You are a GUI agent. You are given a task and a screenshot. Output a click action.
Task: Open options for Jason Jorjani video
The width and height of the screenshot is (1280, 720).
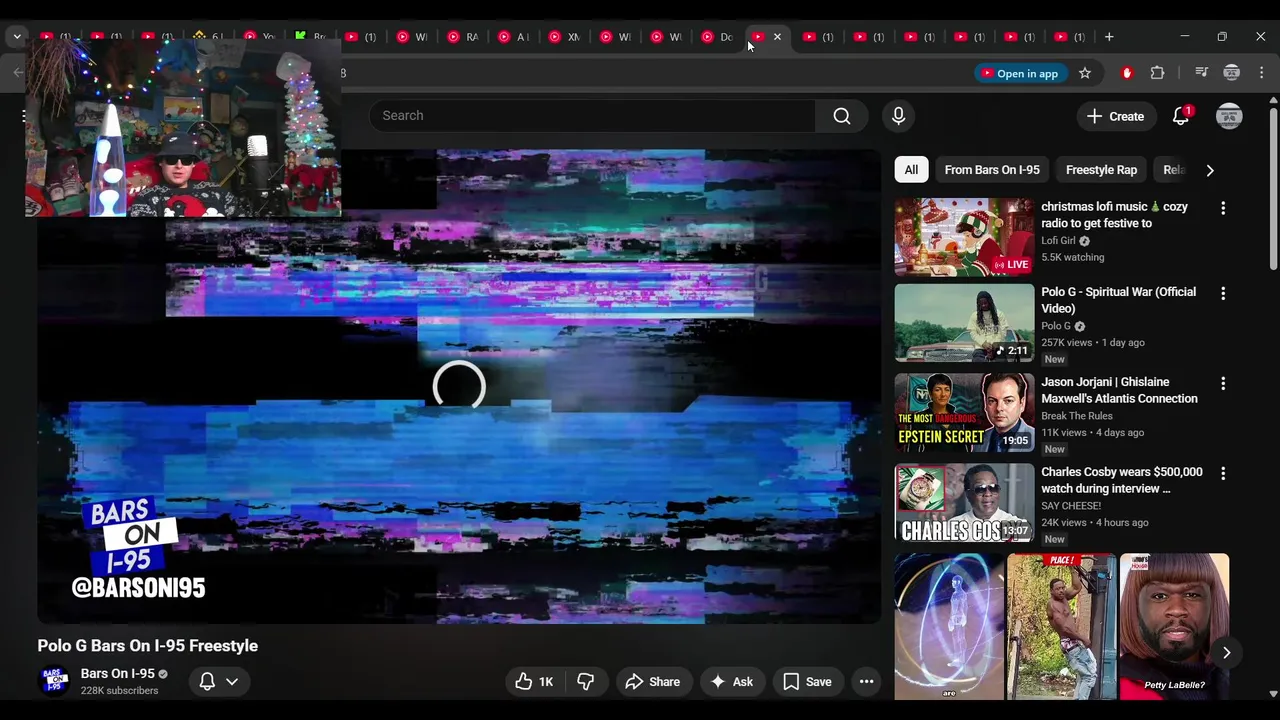pos(1222,383)
